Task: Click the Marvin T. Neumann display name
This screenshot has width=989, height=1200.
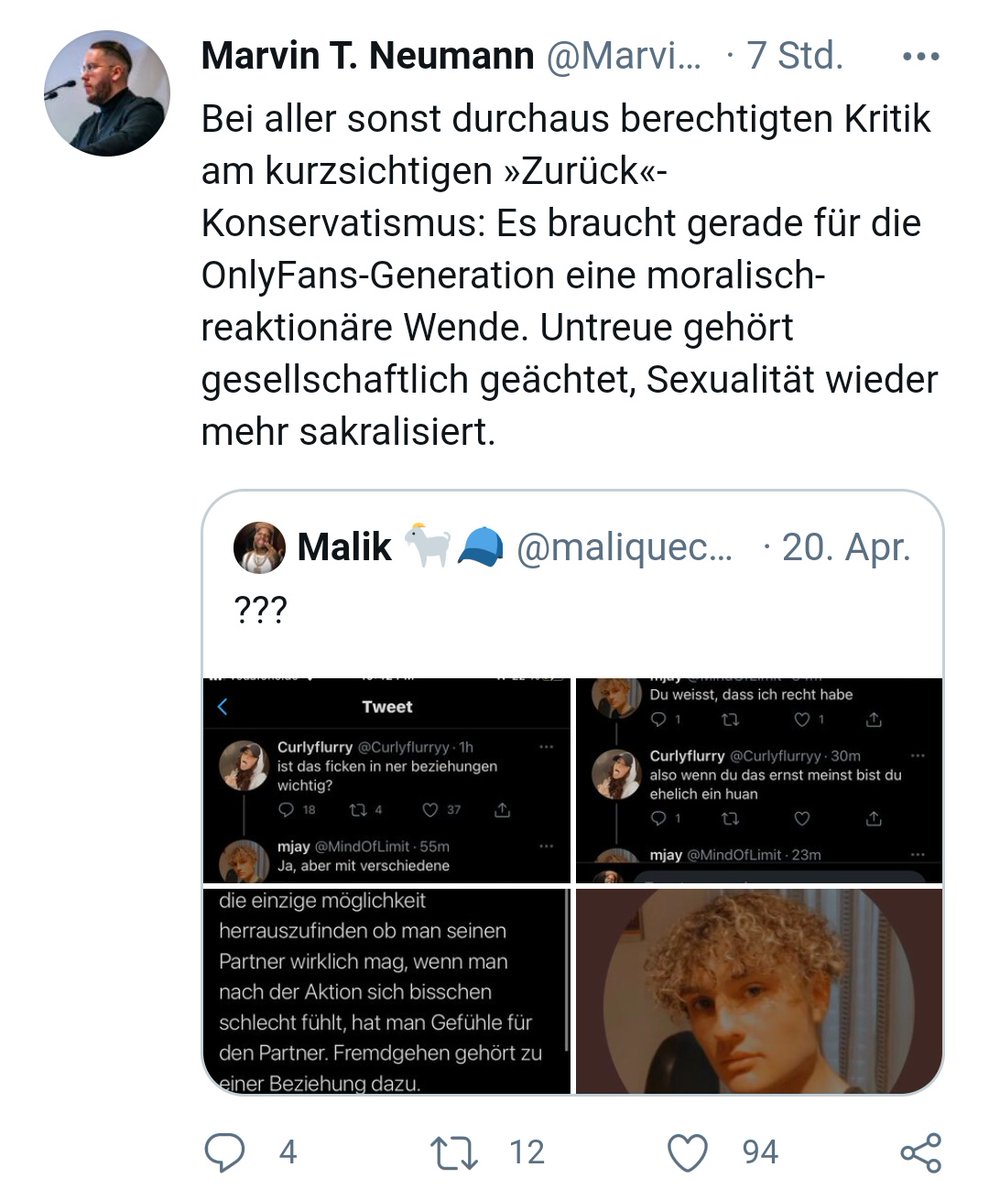Action: pyautogui.click(x=367, y=57)
